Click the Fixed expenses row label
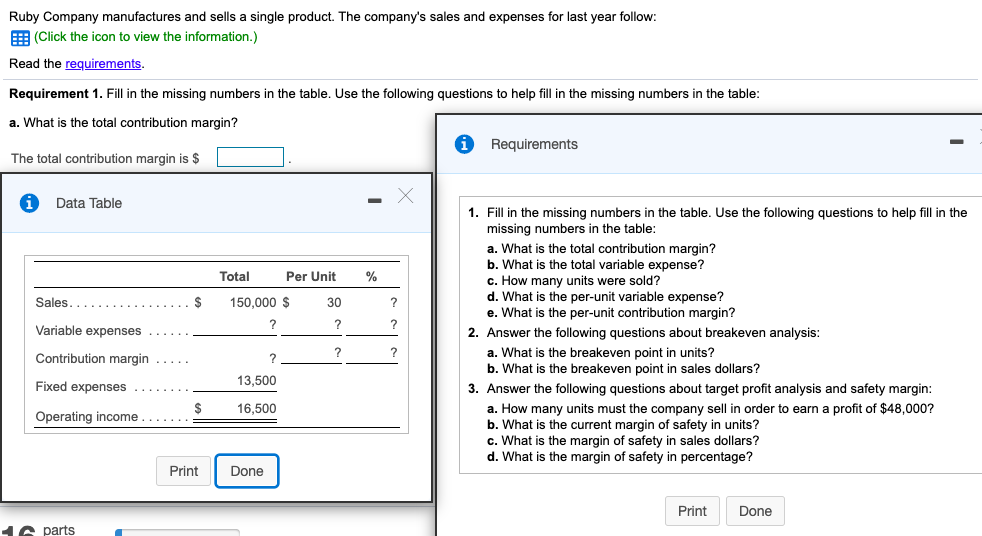982x536 pixels. coord(81,387)
